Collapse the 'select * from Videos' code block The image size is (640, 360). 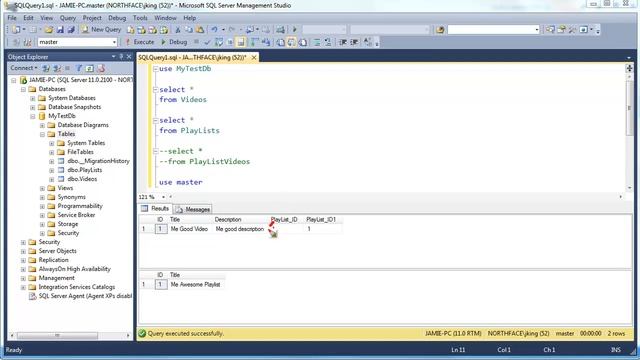155,89
